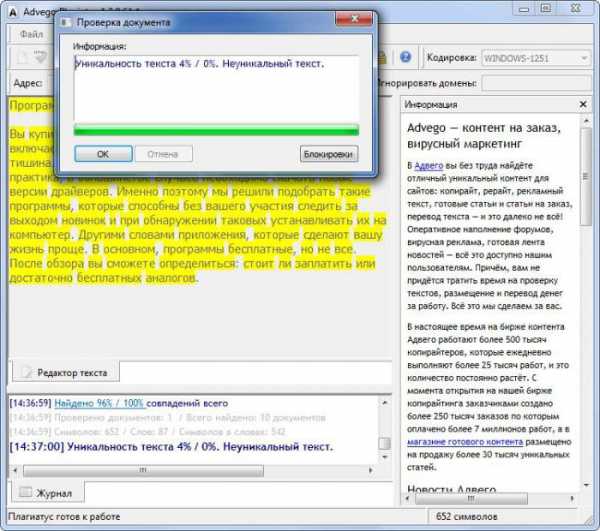This screenshot has height=531, width=600.
Task: Click the Новости Адвего heading
Action: pyautogui.click(x=452, y=489)
